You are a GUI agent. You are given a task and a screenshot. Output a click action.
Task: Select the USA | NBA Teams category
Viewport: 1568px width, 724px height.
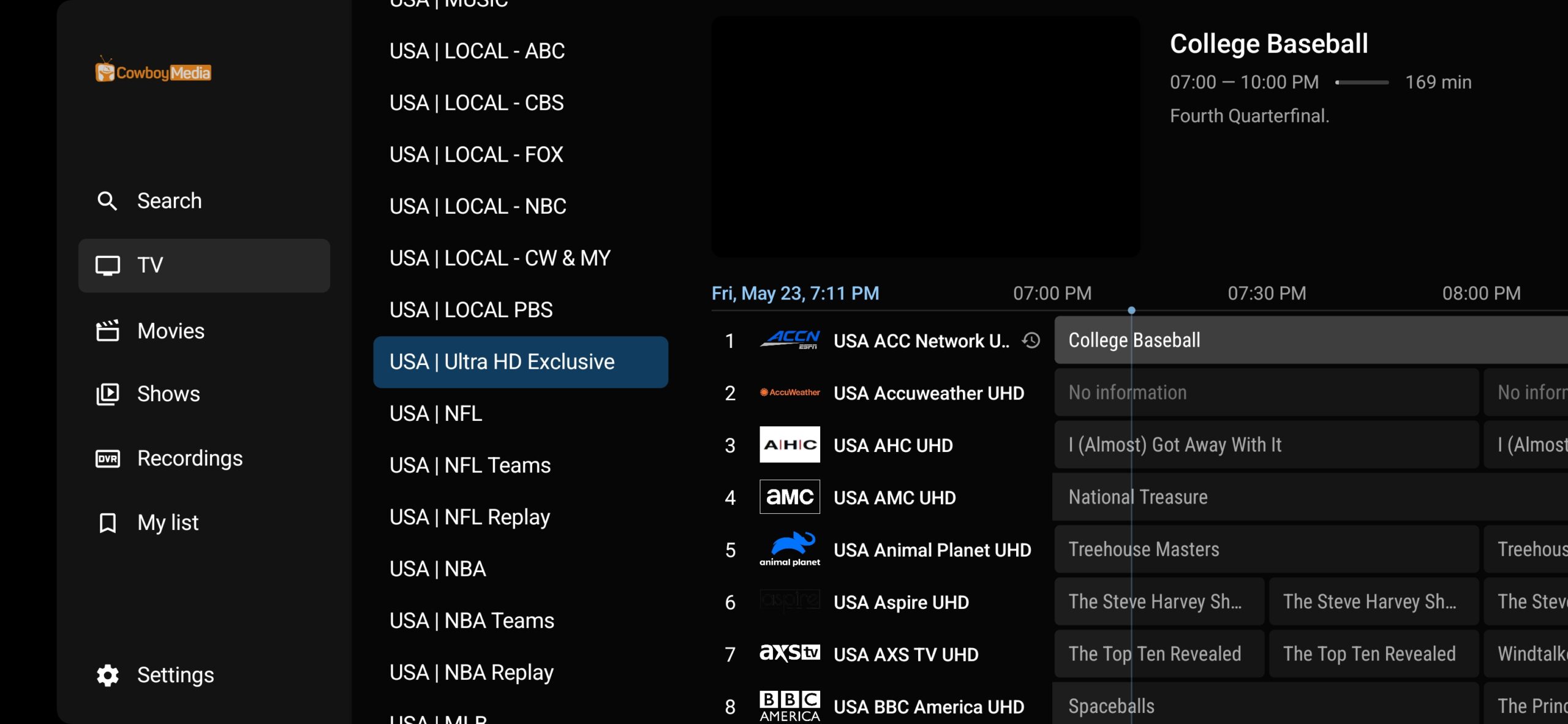[x=521, y=620]
